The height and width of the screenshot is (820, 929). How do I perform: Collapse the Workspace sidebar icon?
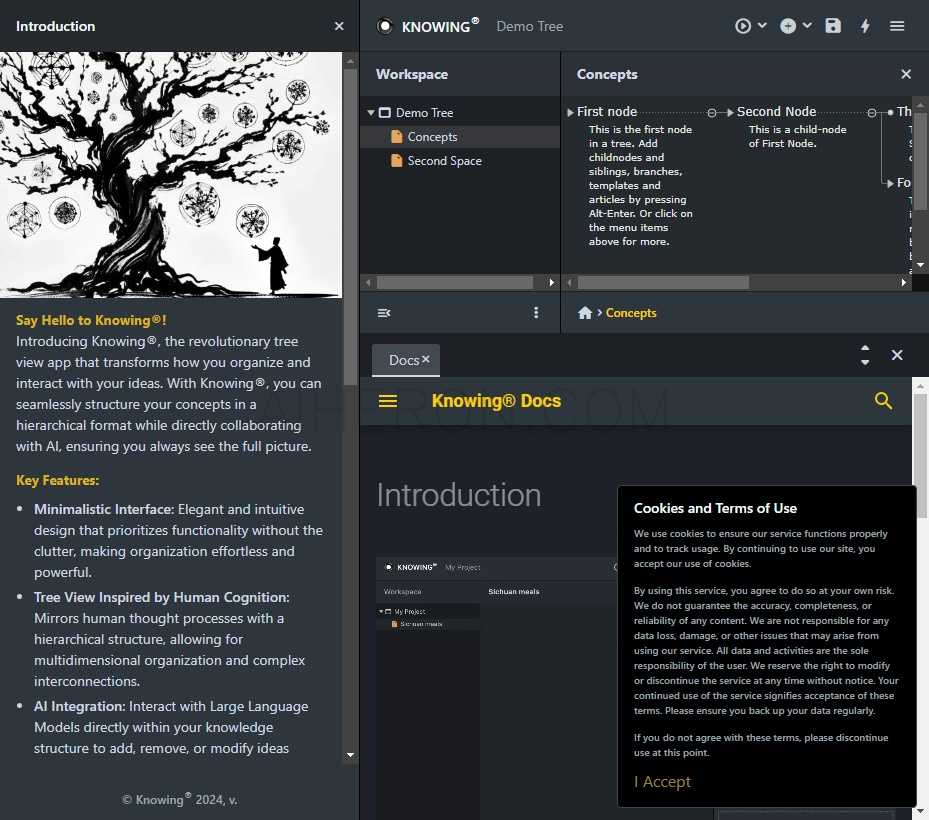(x=384, y=313)
